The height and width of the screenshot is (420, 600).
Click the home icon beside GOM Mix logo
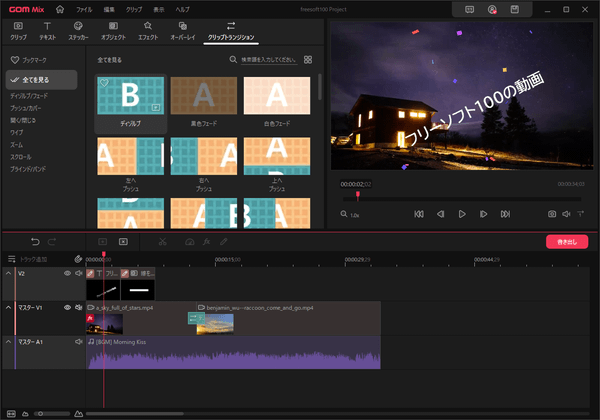coord(60,9)
